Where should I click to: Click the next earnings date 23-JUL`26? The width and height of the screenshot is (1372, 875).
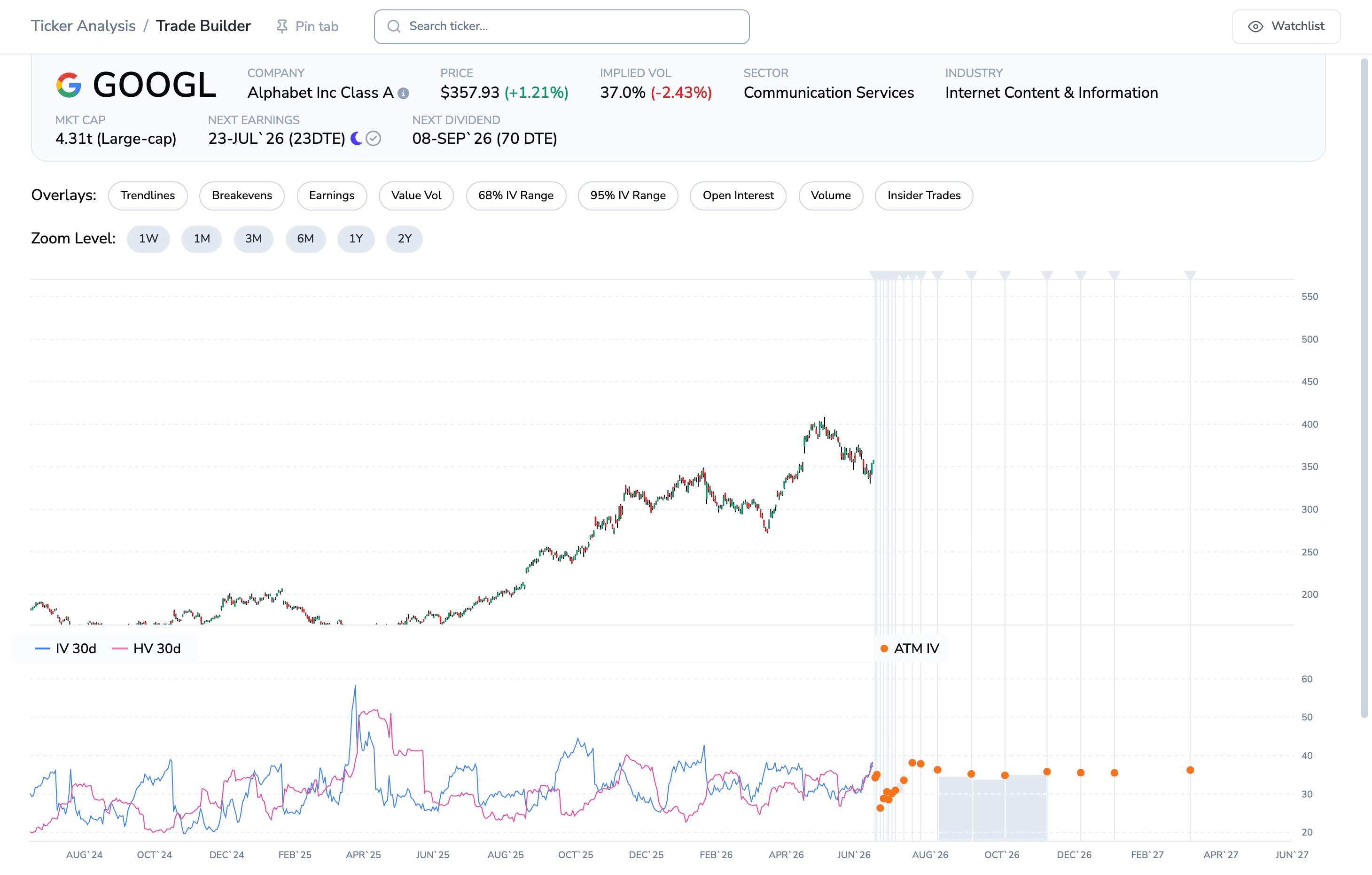246,139
